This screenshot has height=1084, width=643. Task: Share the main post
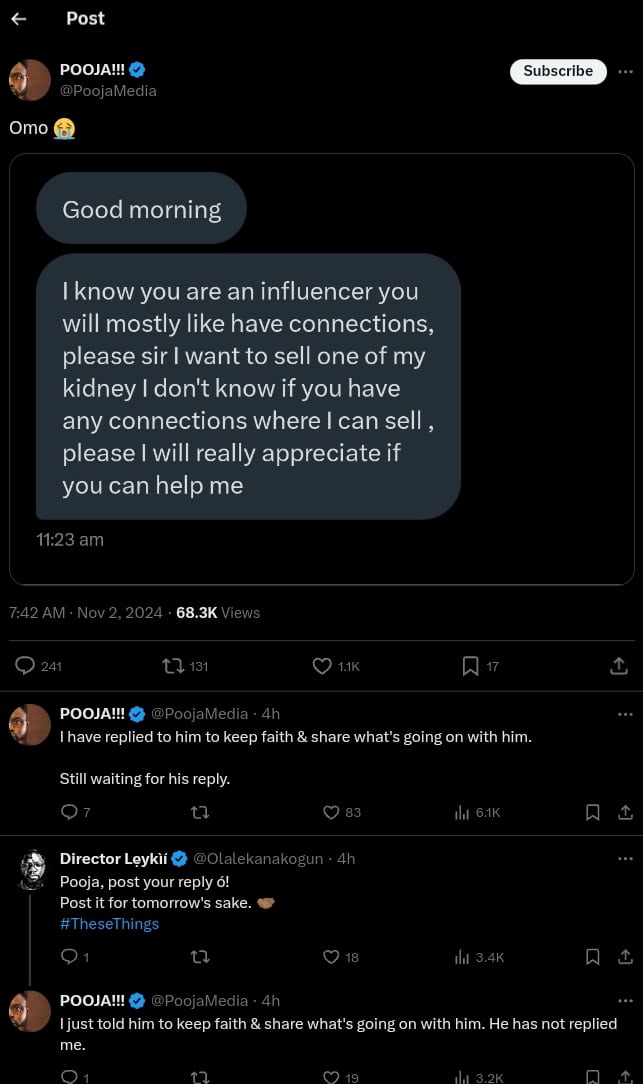(x=619, y=666)
